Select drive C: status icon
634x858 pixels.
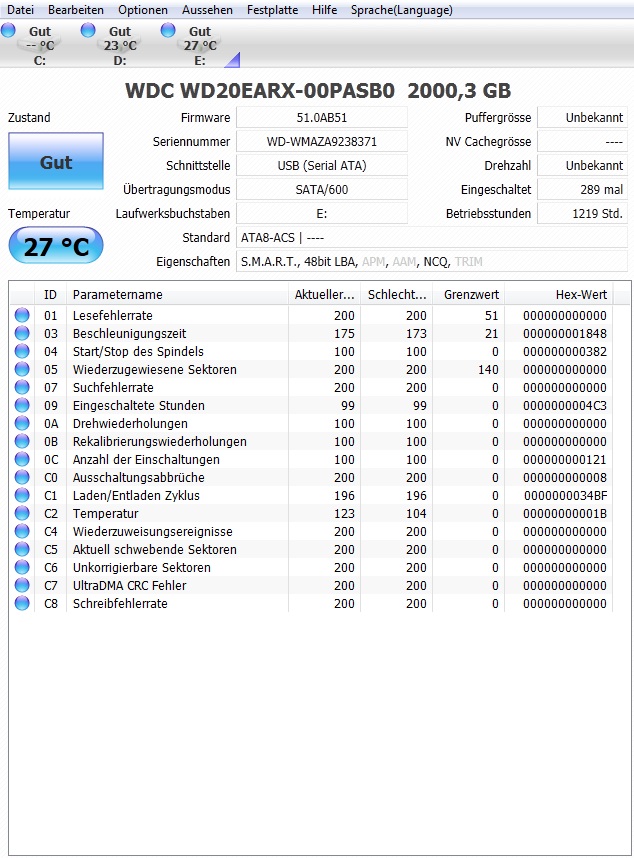pos(8,30)
